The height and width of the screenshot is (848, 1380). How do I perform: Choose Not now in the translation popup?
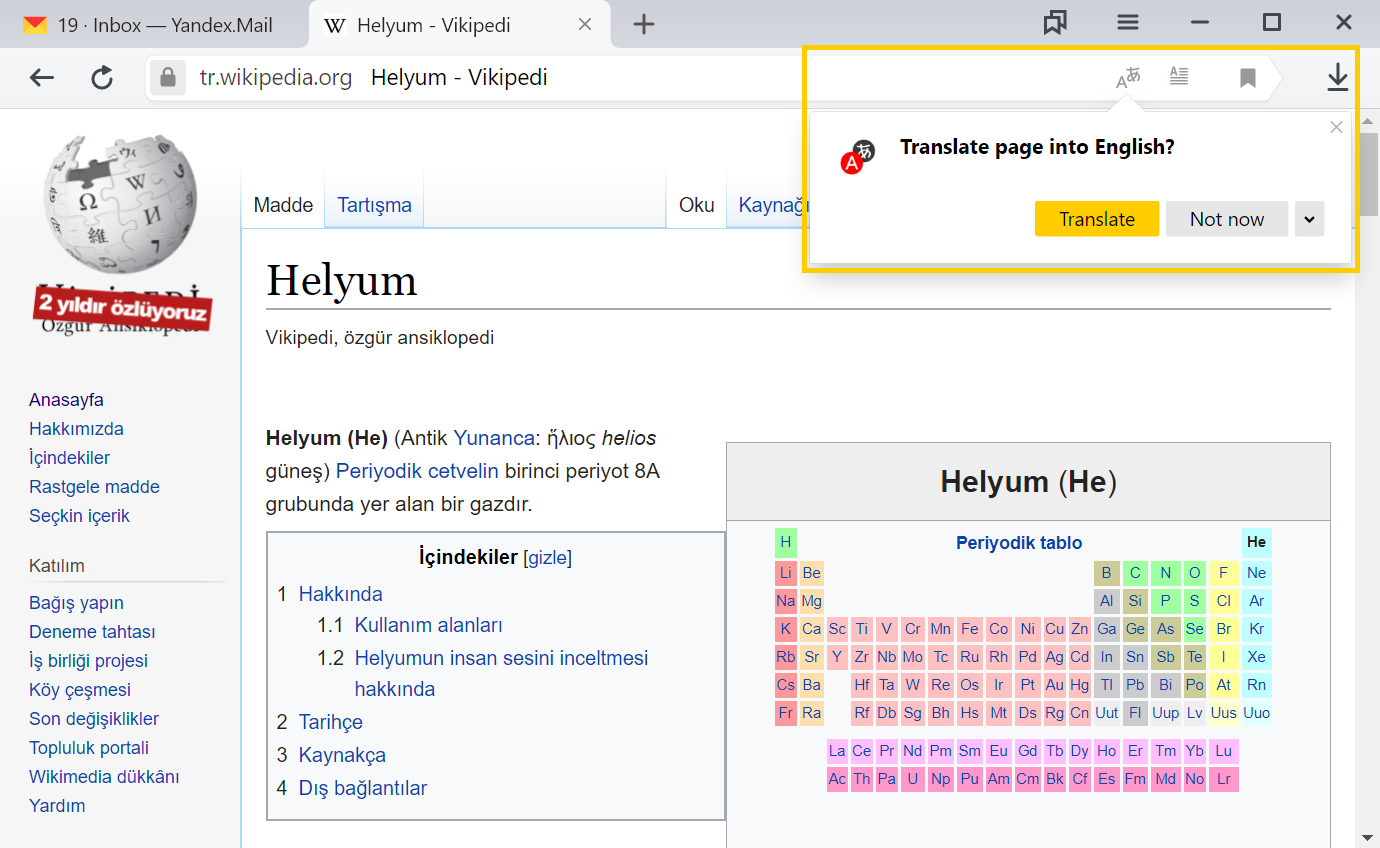(x=1227, y=219)
